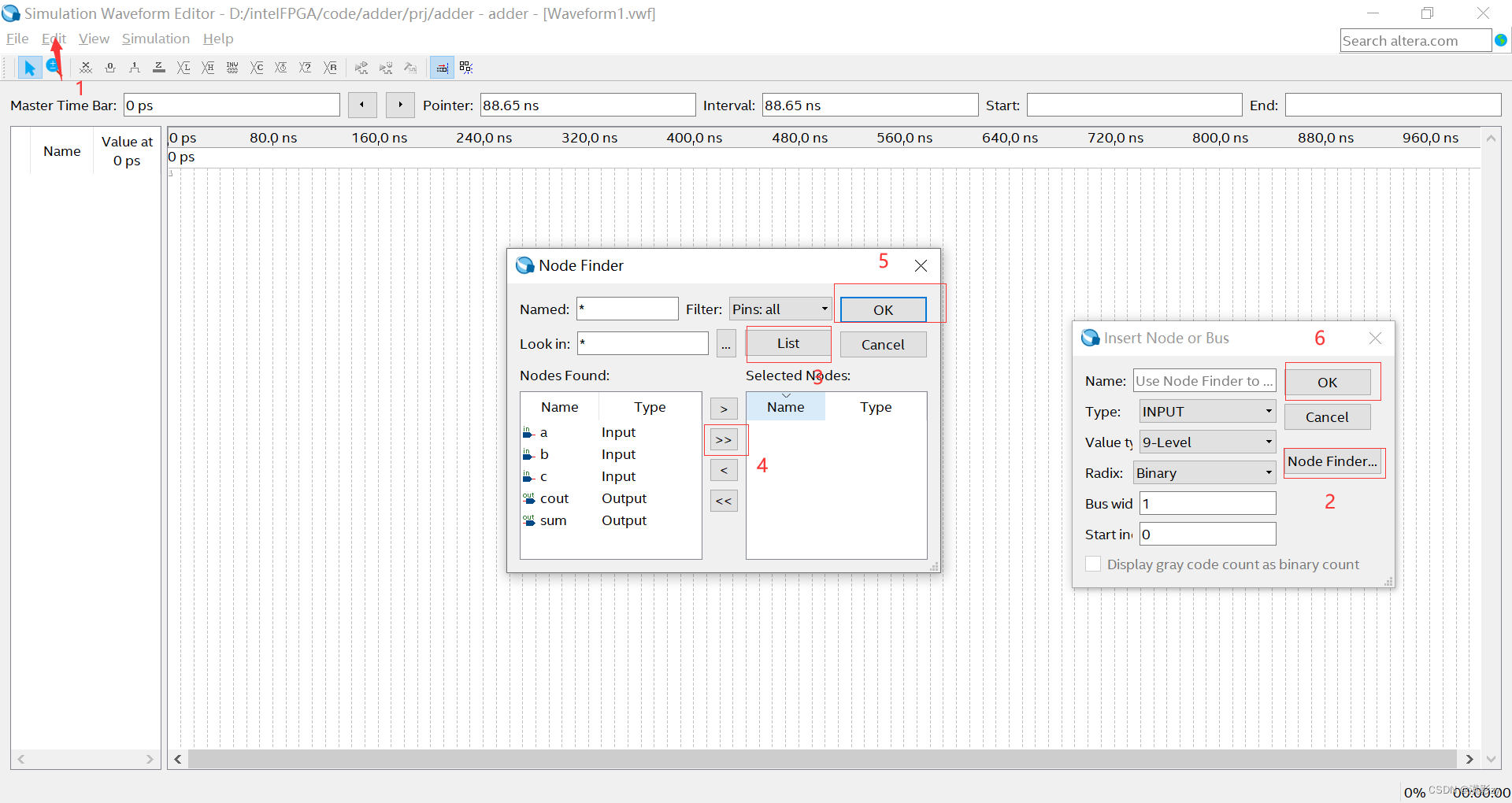
Task: Toggle the Snap to Grid icon
Action: click(x=442, y=68)
